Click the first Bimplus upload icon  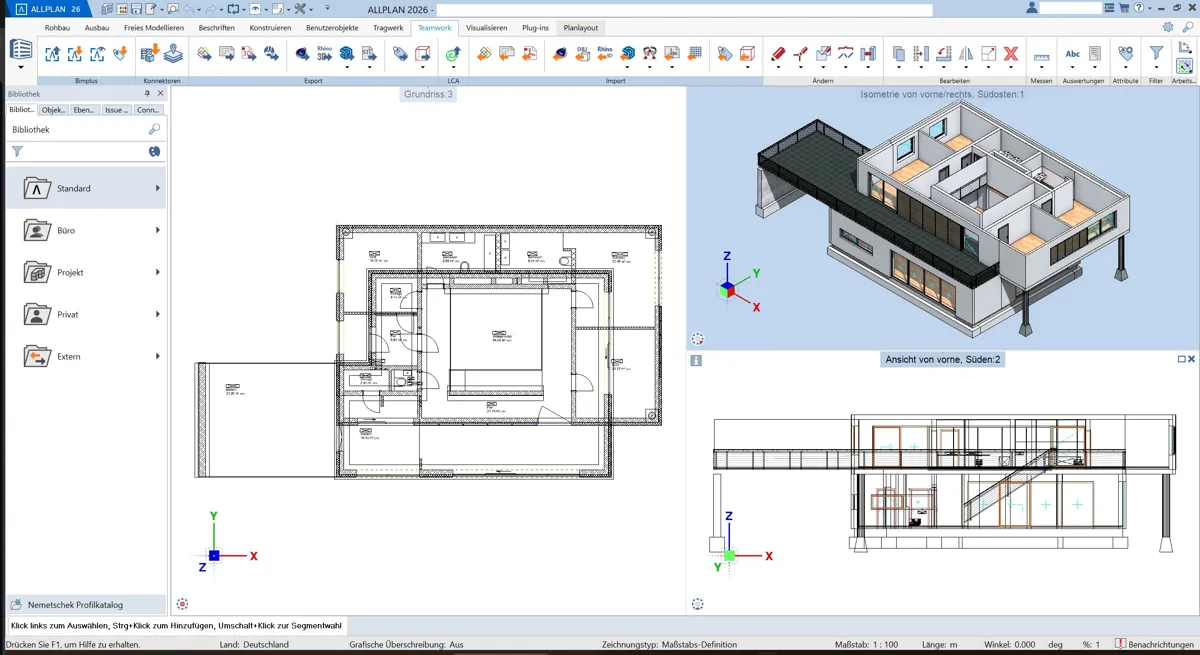[x=52, y=53]
